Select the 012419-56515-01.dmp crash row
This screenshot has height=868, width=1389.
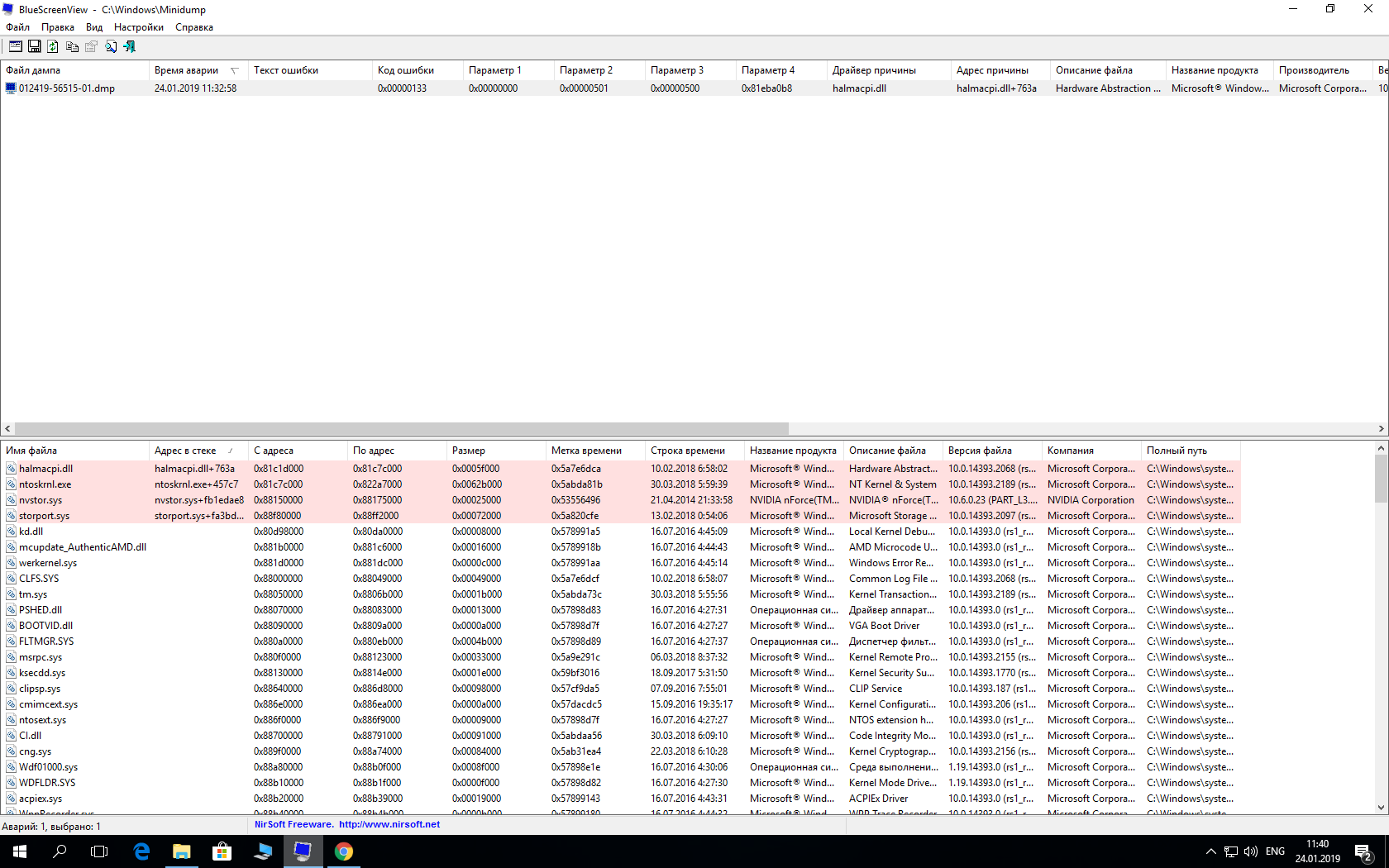[694, 88]
